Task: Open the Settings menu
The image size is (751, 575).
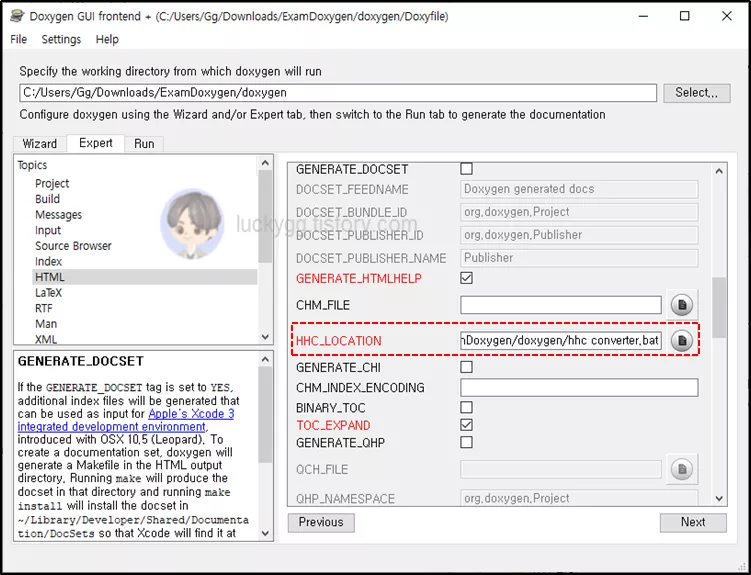Action: tap(61, 39)
